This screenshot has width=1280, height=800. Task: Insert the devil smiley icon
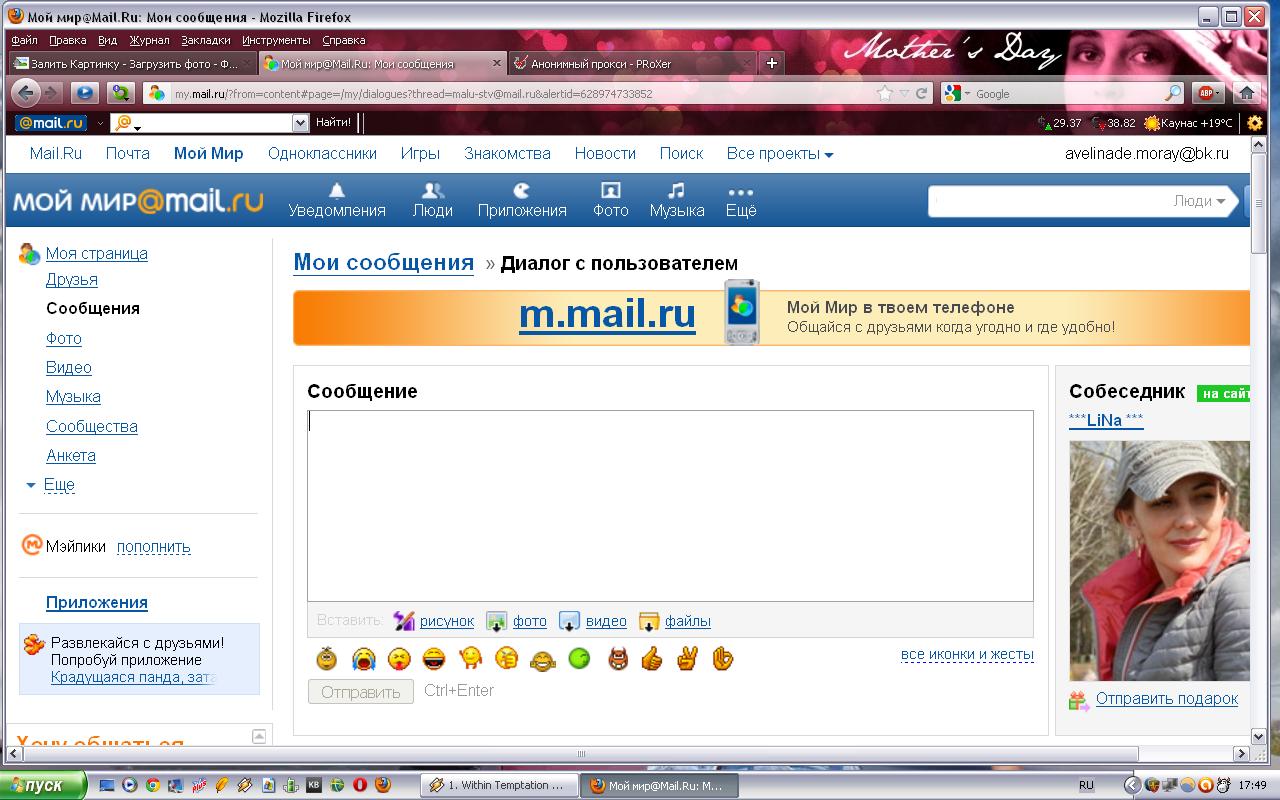pyautogui.click(x=618, y=659)
